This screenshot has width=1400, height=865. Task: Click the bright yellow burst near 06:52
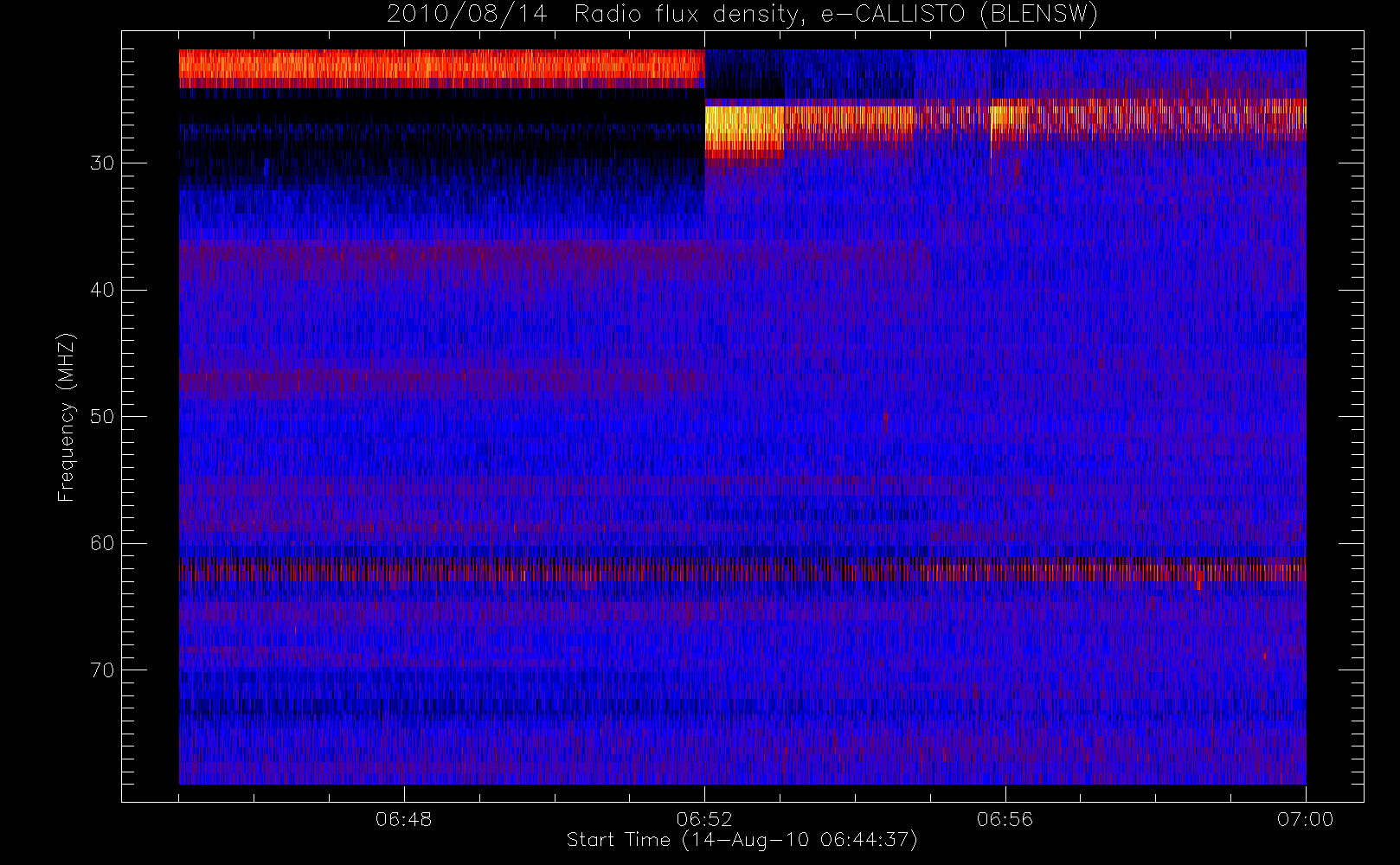744,128
